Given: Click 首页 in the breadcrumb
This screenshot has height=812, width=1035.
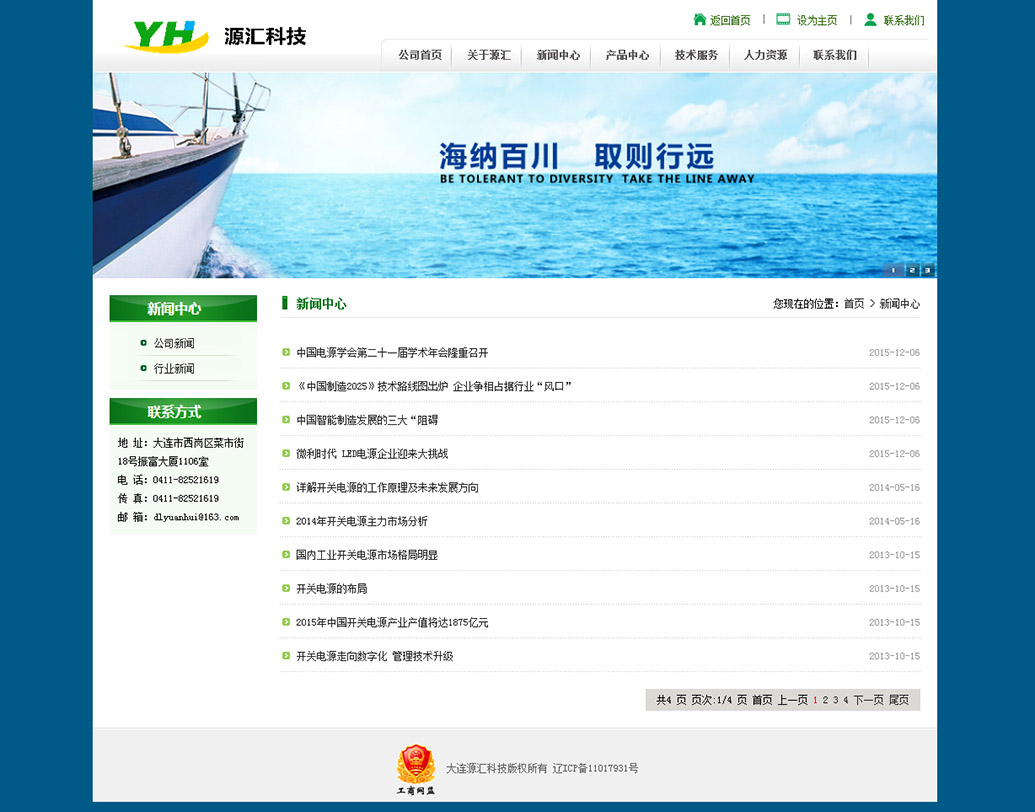Looking at the screenshot, I should (x=853, y=304).
